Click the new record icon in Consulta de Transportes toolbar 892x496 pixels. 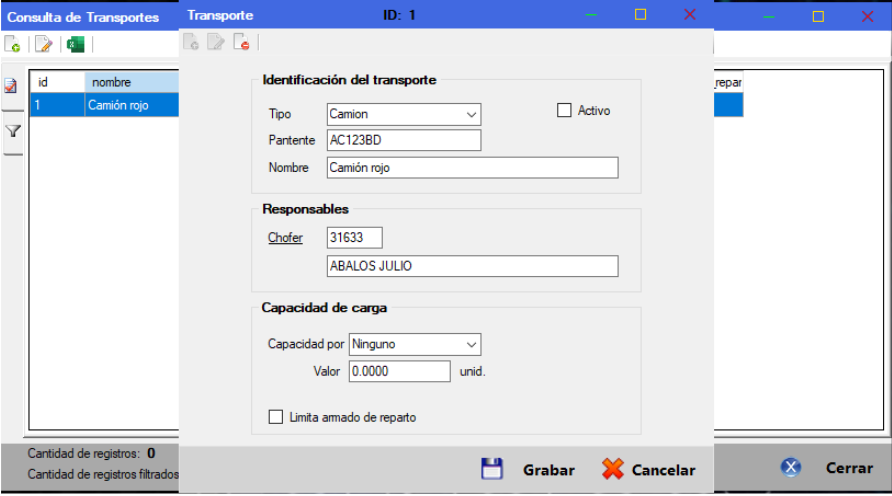click(x=13, y=44)
